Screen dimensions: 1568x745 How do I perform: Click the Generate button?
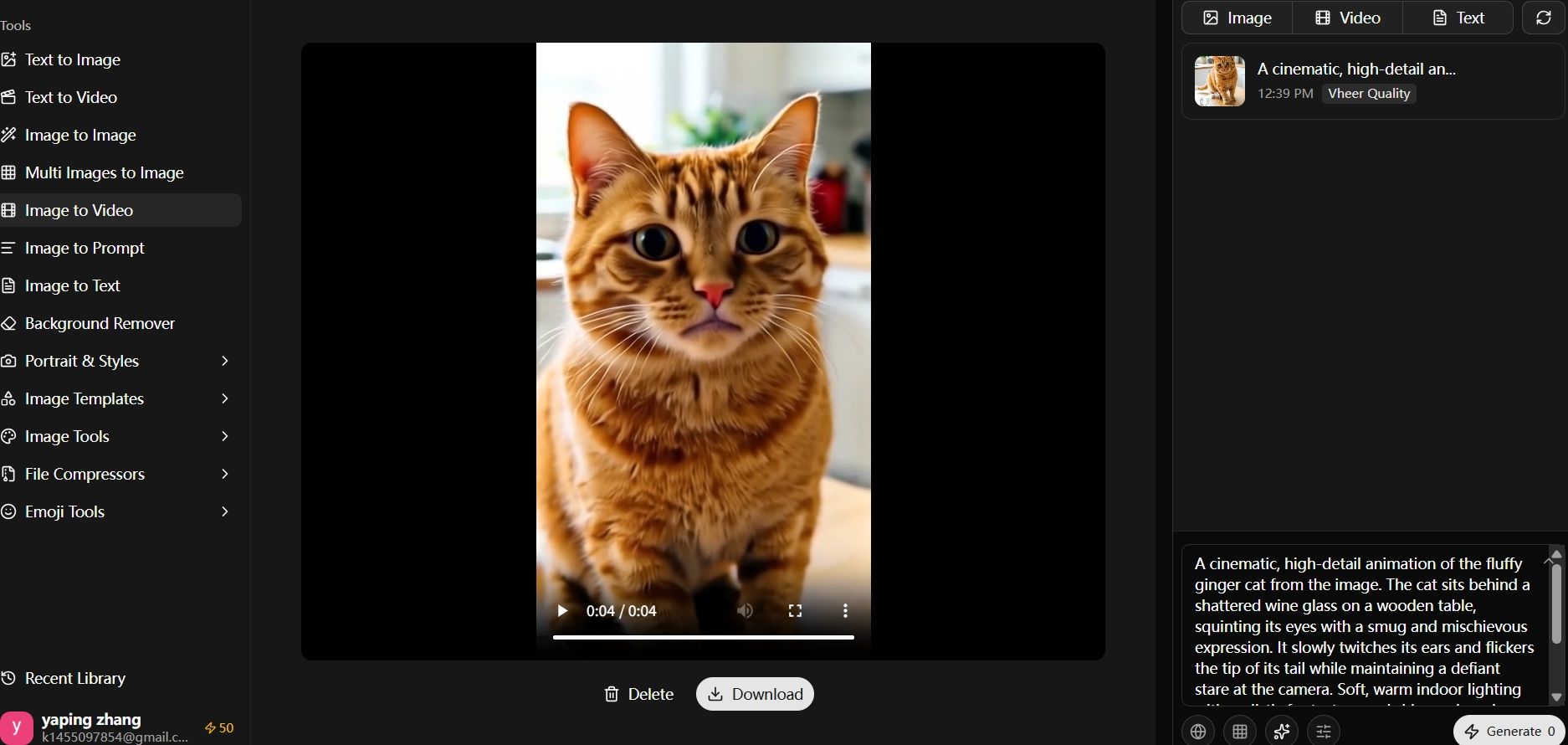(x=1509, y=731)
